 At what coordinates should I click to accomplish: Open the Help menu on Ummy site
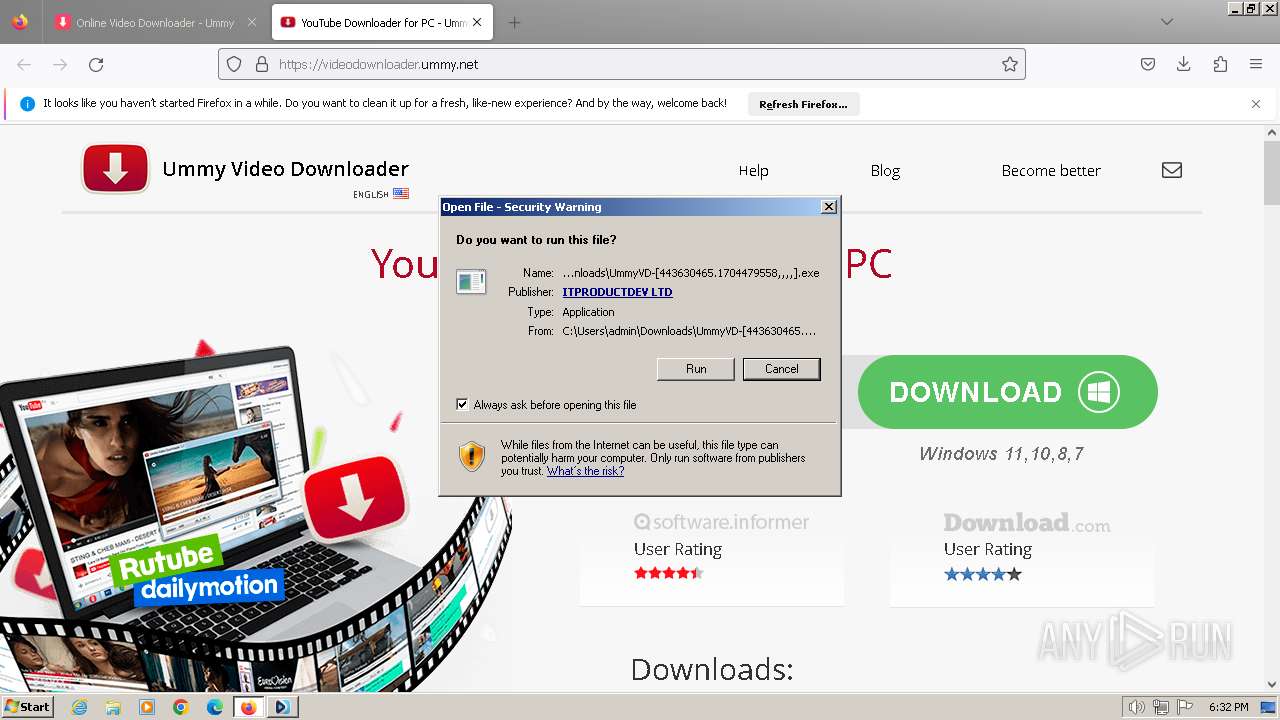pos(753,171)
